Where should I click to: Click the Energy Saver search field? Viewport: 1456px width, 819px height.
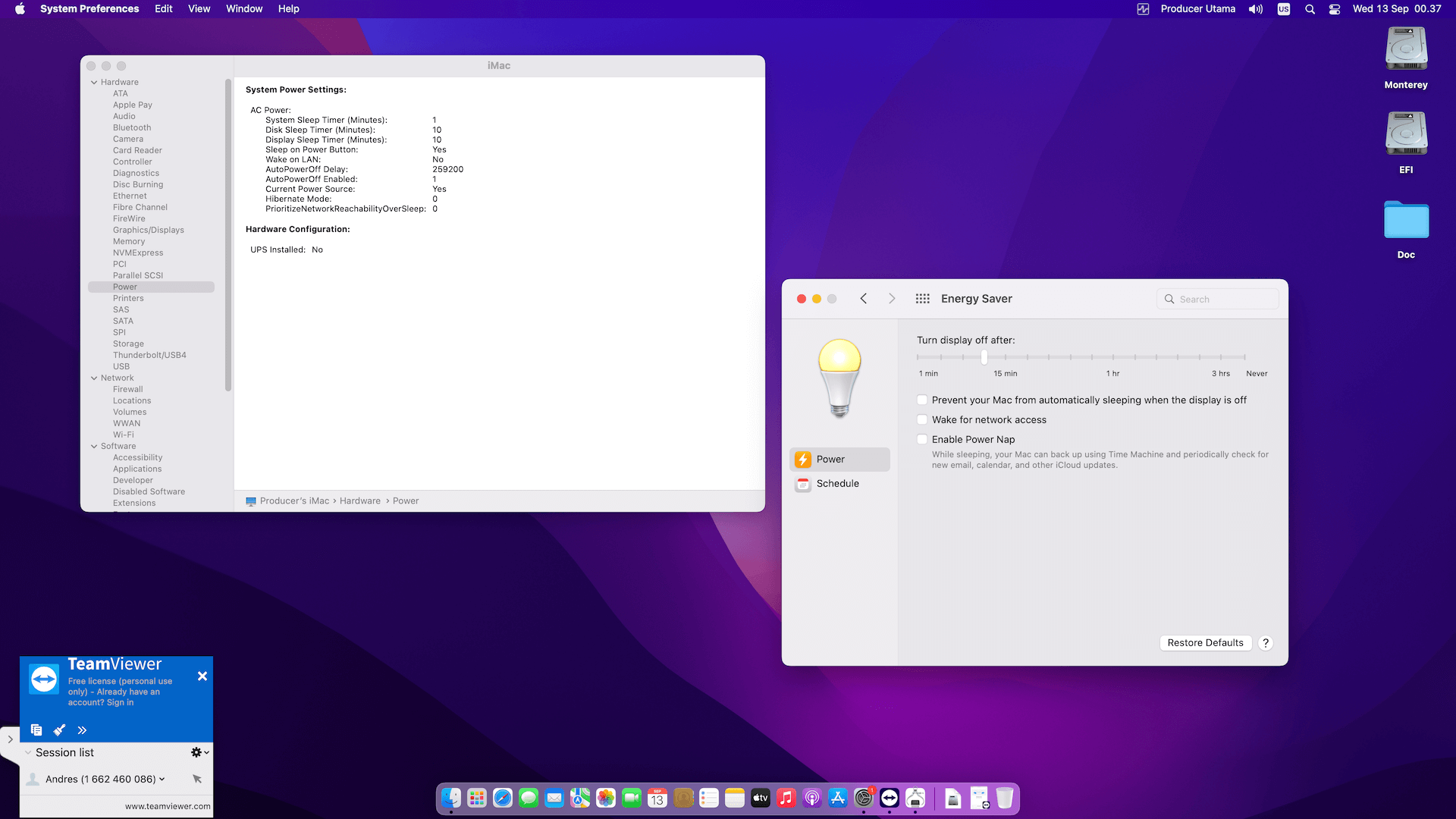1218,300
